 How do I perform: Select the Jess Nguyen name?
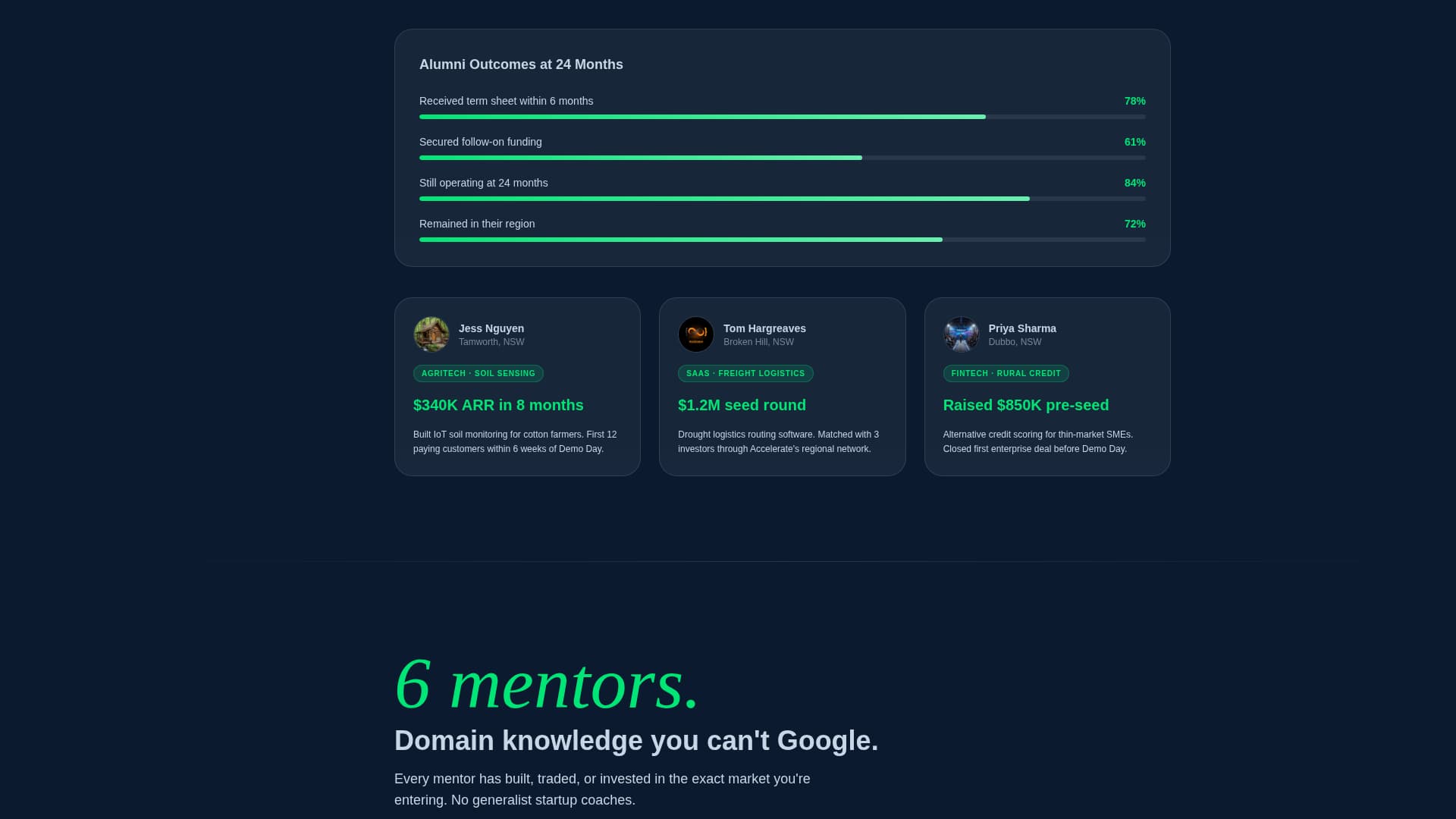491,328
